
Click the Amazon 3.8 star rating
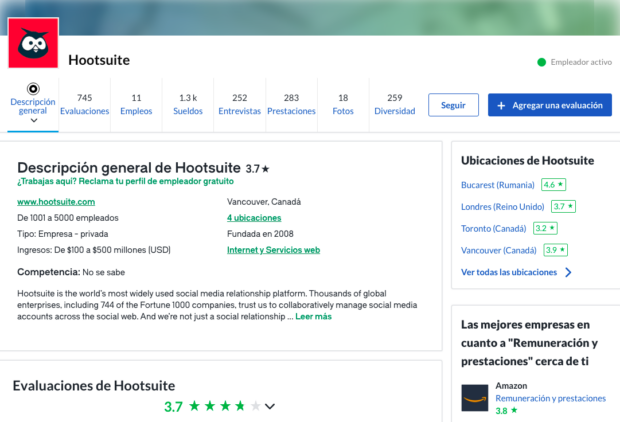coord(507,411)
